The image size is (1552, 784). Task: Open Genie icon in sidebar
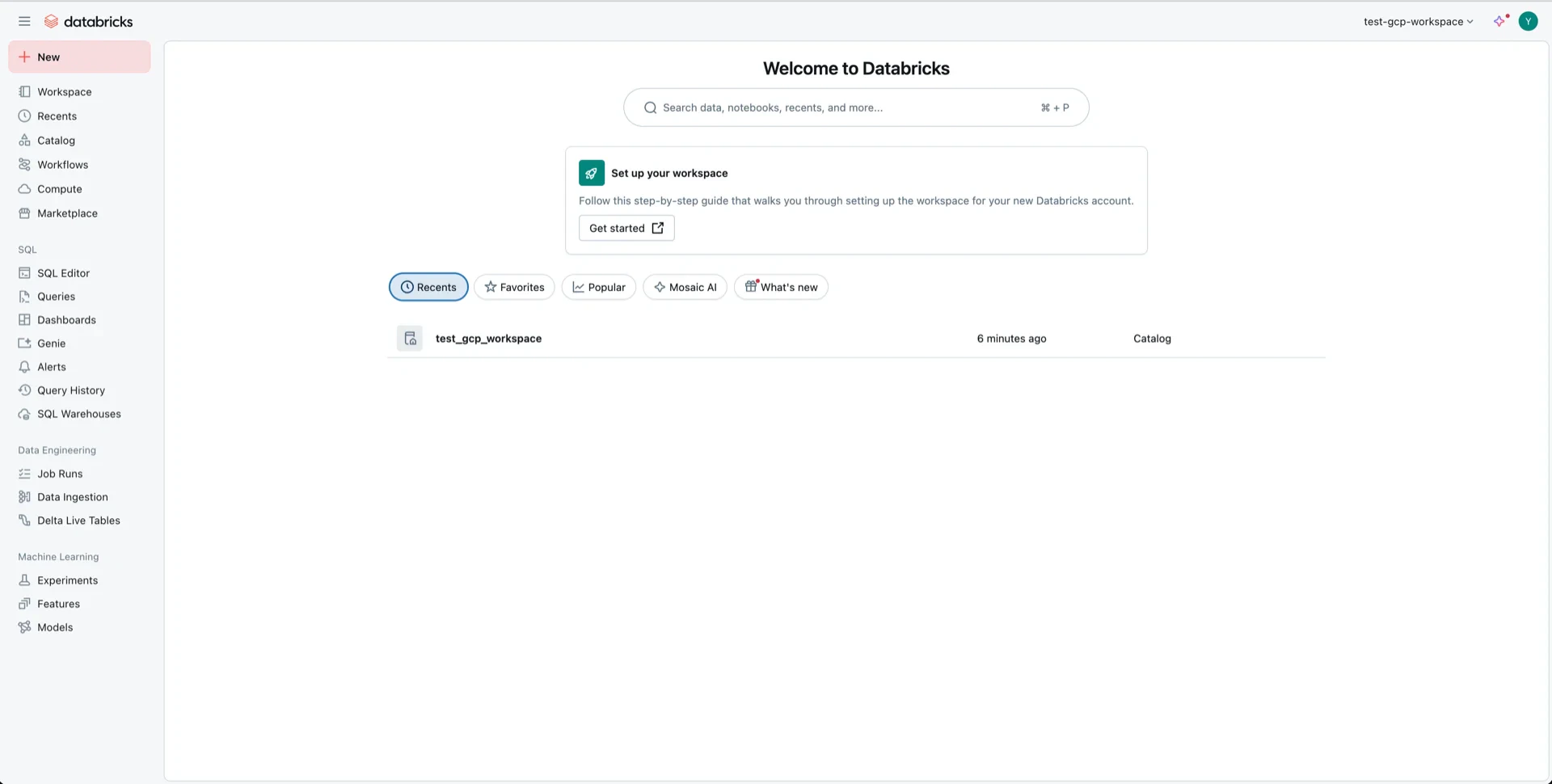[x=25, y=344]
